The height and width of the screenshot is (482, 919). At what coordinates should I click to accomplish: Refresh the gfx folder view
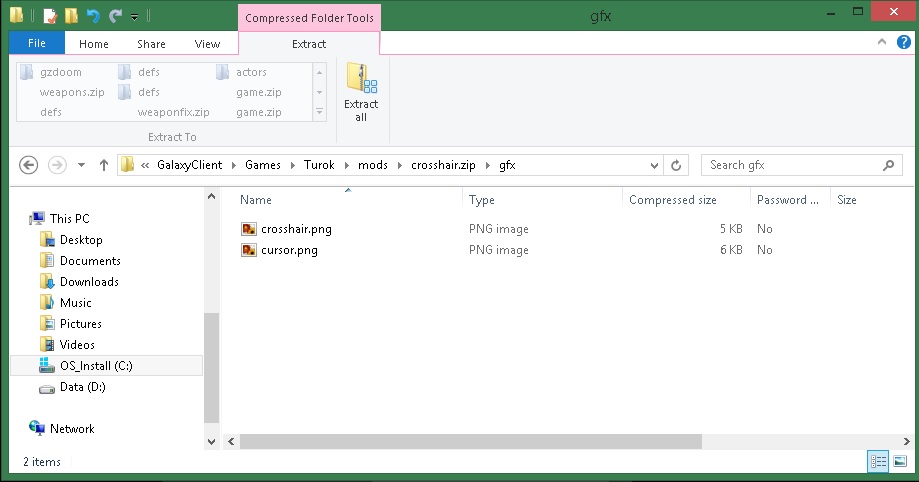(676, 165)
